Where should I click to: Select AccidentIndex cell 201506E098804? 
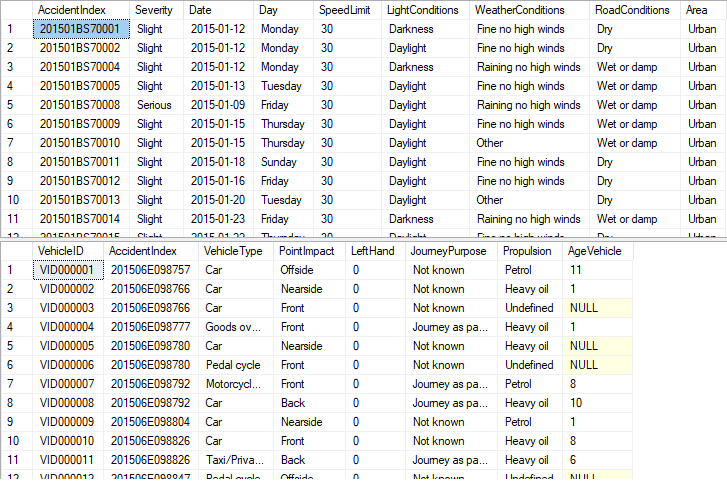[151, 422]
